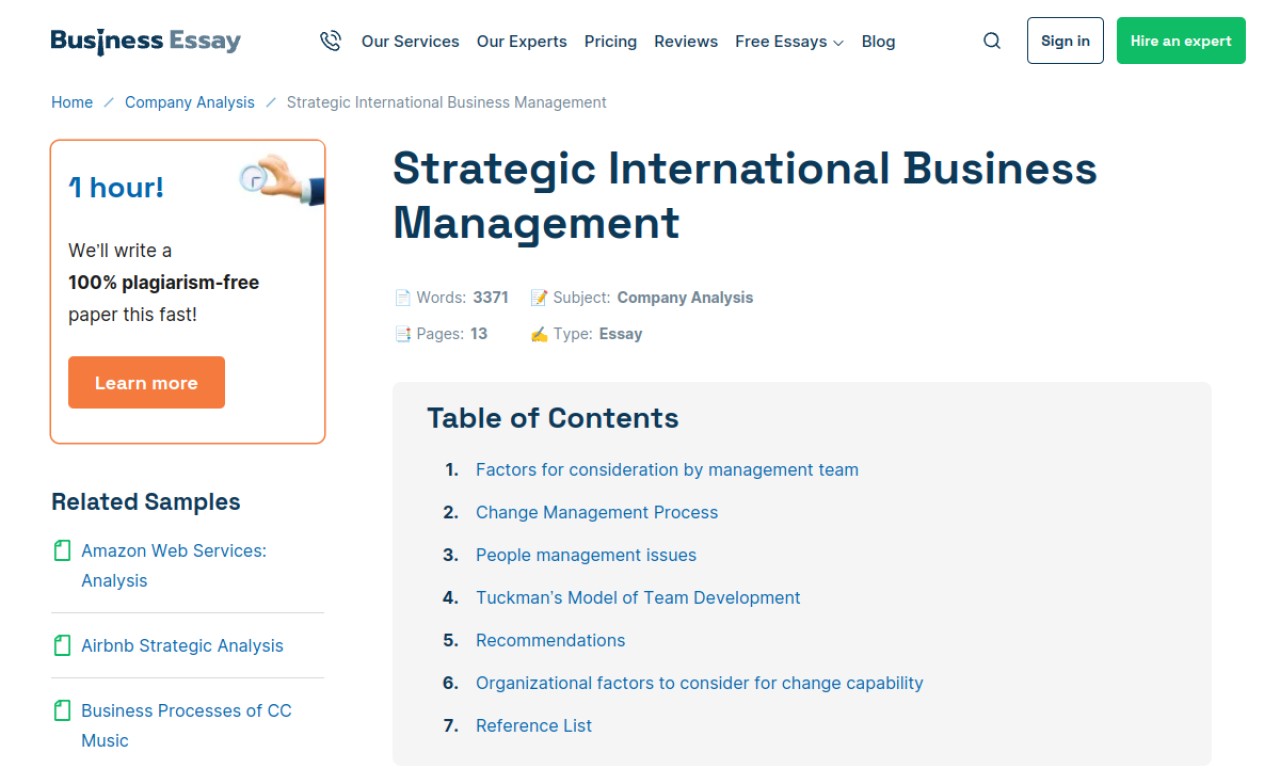Go to the Pricing page
The width and height of the screenshot is (1280, 768).
[610, 42]
